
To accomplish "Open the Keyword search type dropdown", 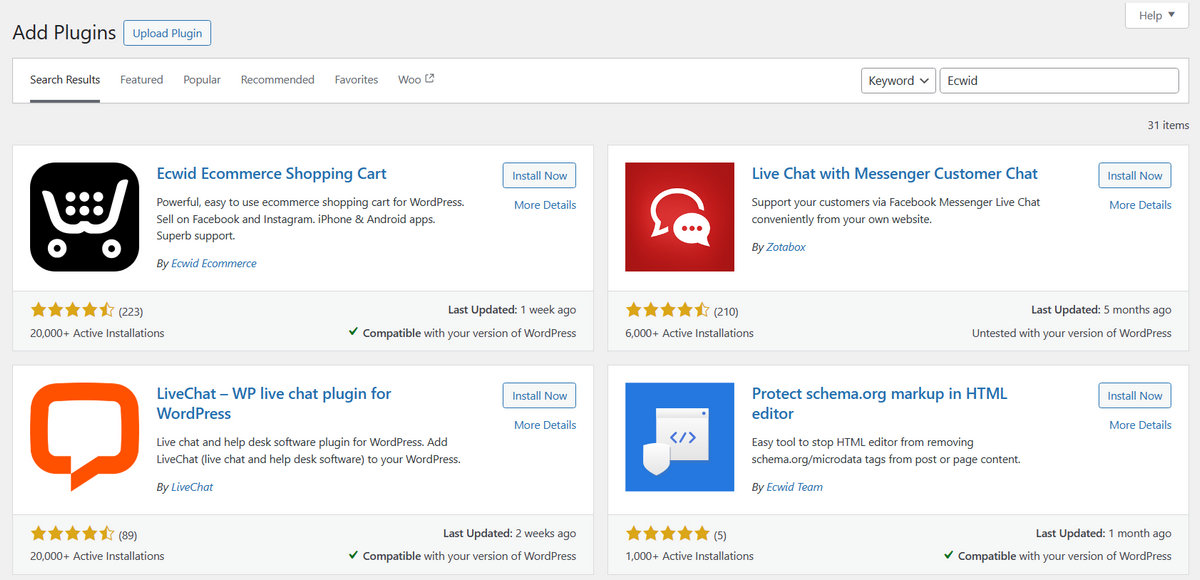I will (898, 81).
